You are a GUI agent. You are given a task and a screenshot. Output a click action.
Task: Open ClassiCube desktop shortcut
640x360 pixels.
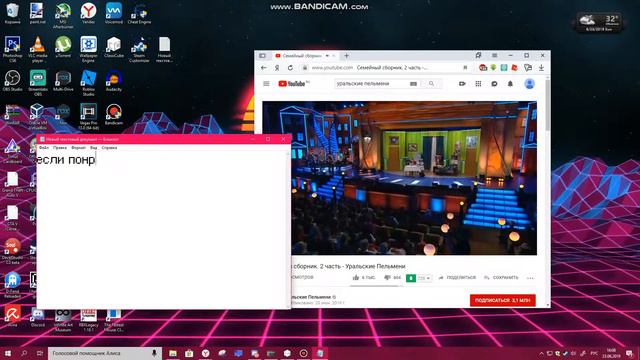pyautogui.click(x=113, y=47)
